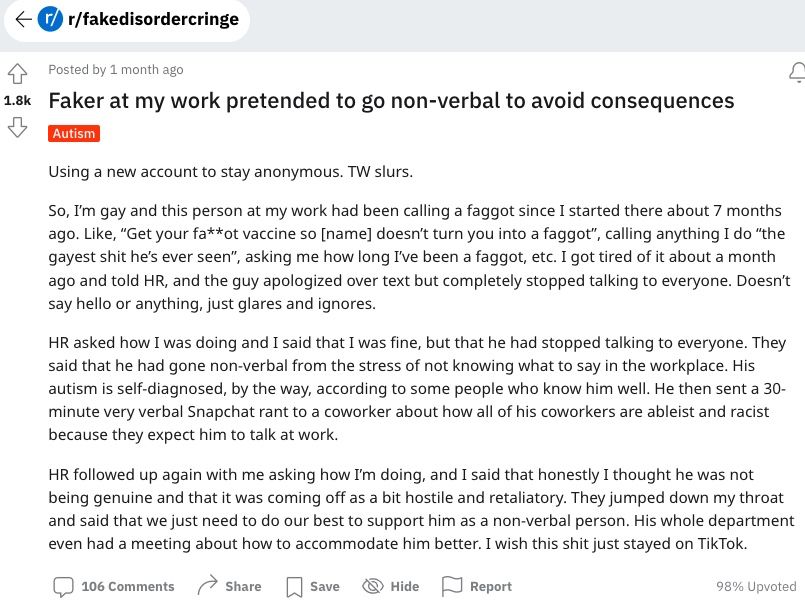Click the 1.8k vote score

pyautogui.click(x=17, y=101)
